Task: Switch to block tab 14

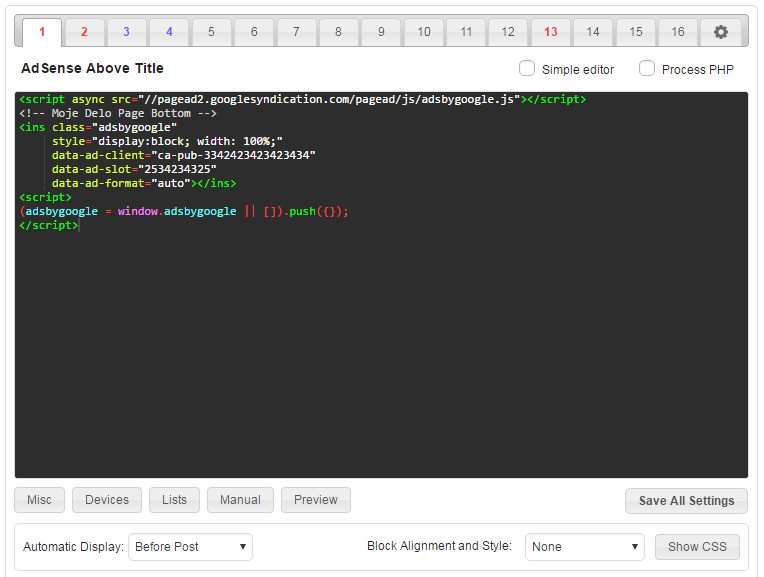Action: click(x=593, y=32)
